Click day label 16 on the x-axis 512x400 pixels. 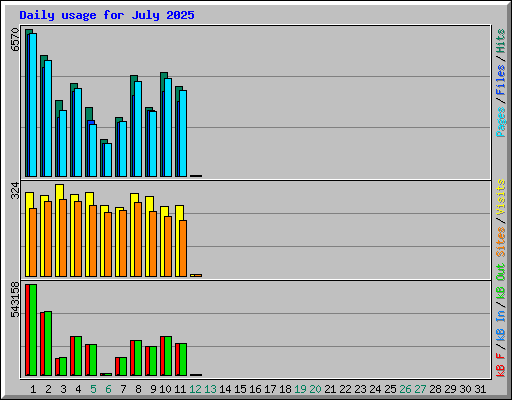[x=255, y=389]
